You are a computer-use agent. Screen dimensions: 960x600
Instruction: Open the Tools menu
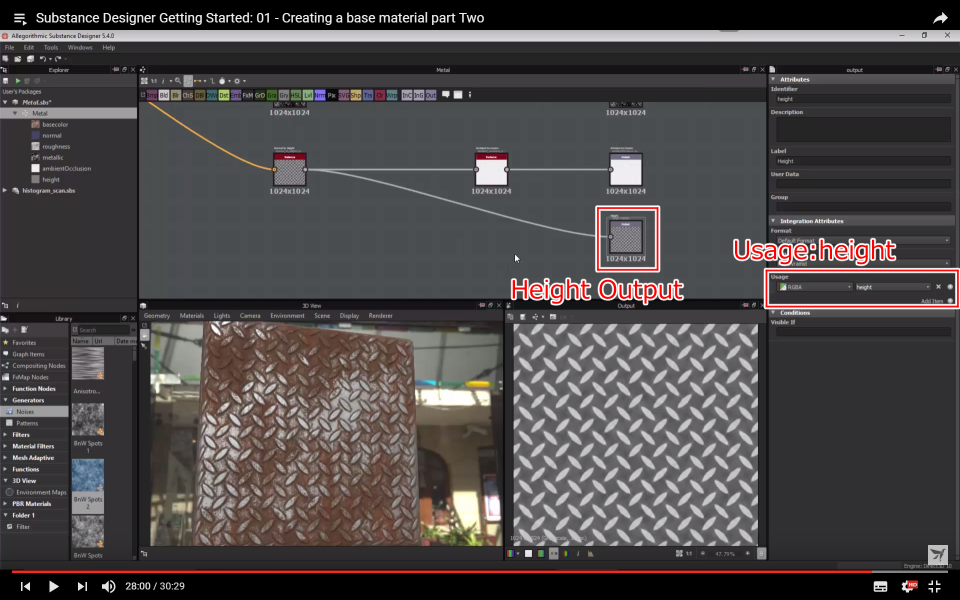(51, 47)
